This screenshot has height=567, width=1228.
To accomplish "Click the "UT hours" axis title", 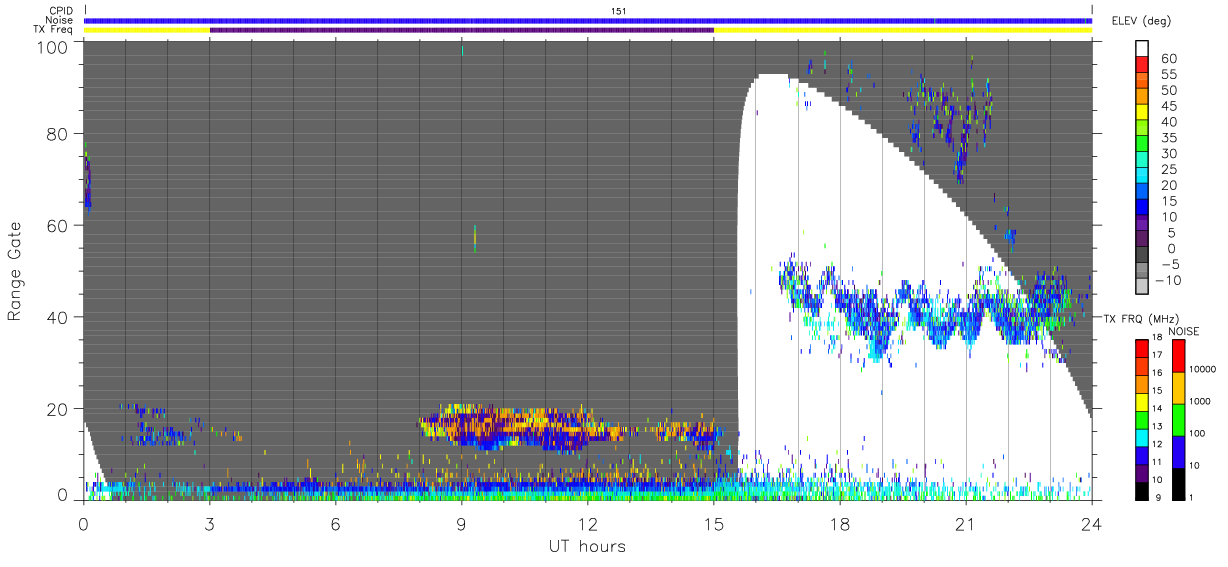I will (587, 547).
